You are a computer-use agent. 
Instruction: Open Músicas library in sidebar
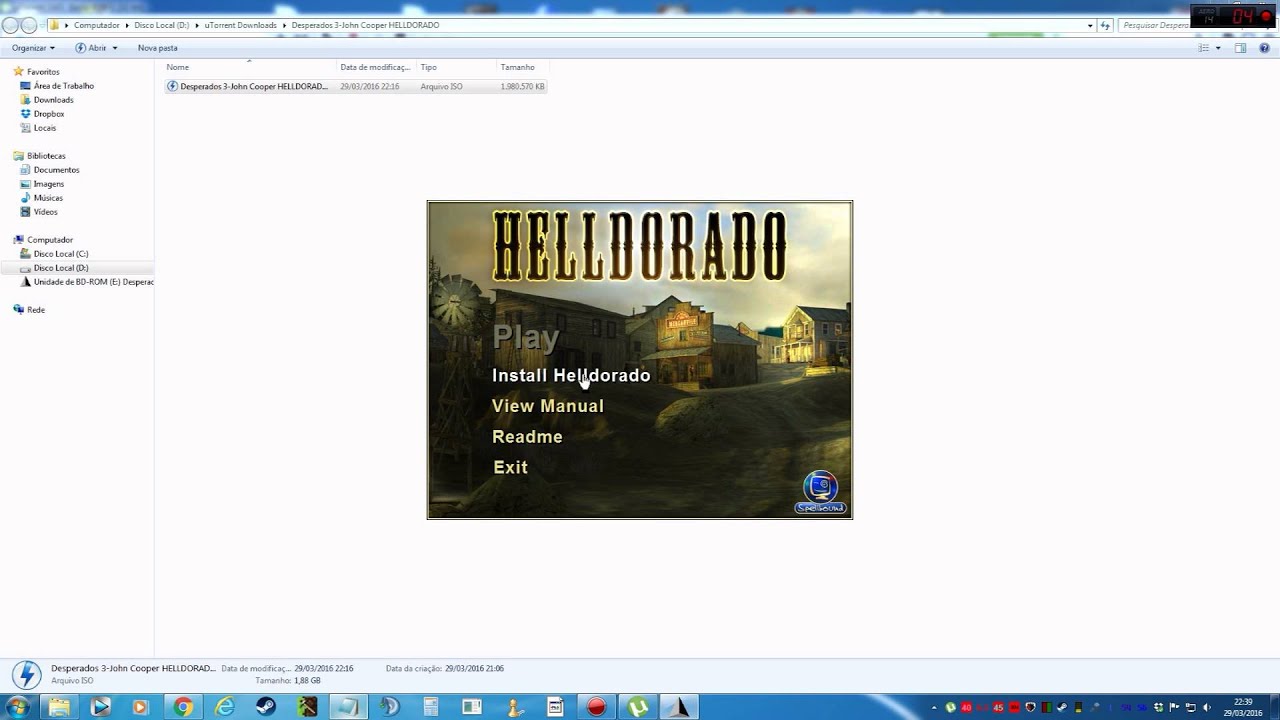(x=48, y=198)
